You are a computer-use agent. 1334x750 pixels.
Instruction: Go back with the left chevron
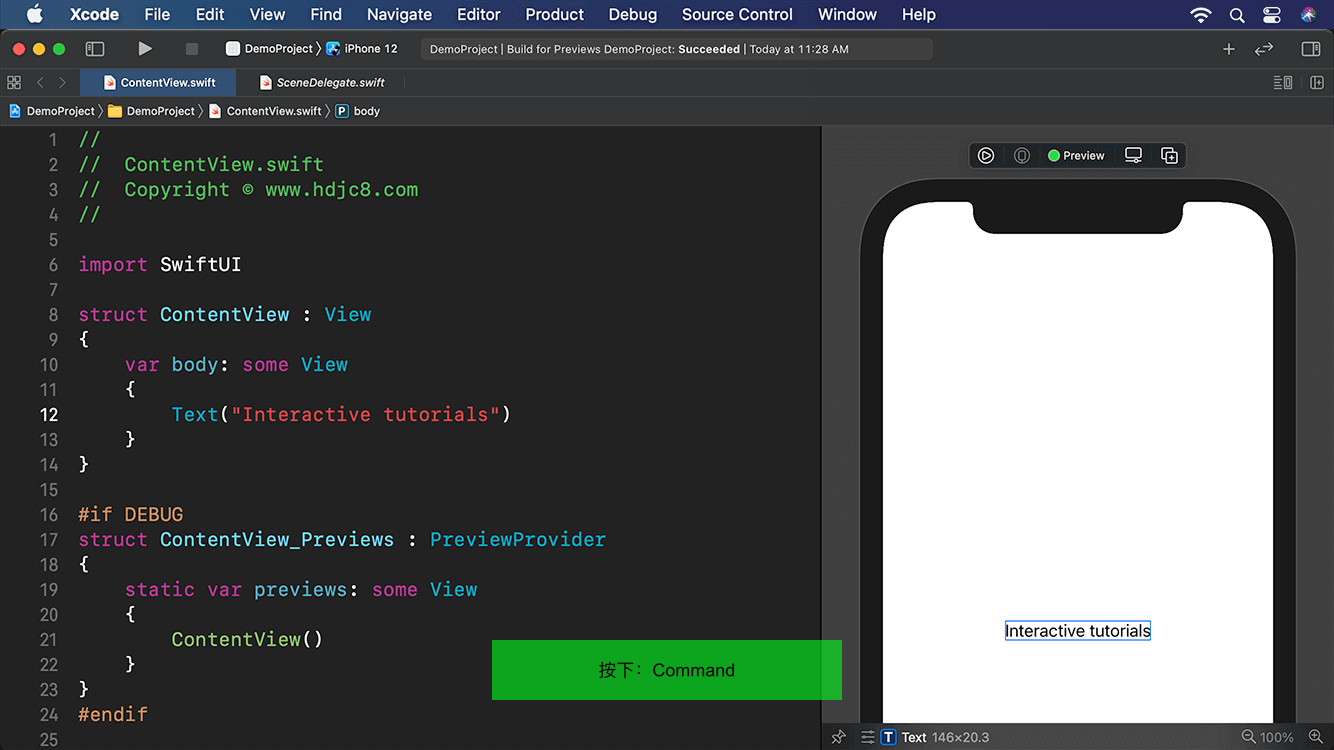40,83
